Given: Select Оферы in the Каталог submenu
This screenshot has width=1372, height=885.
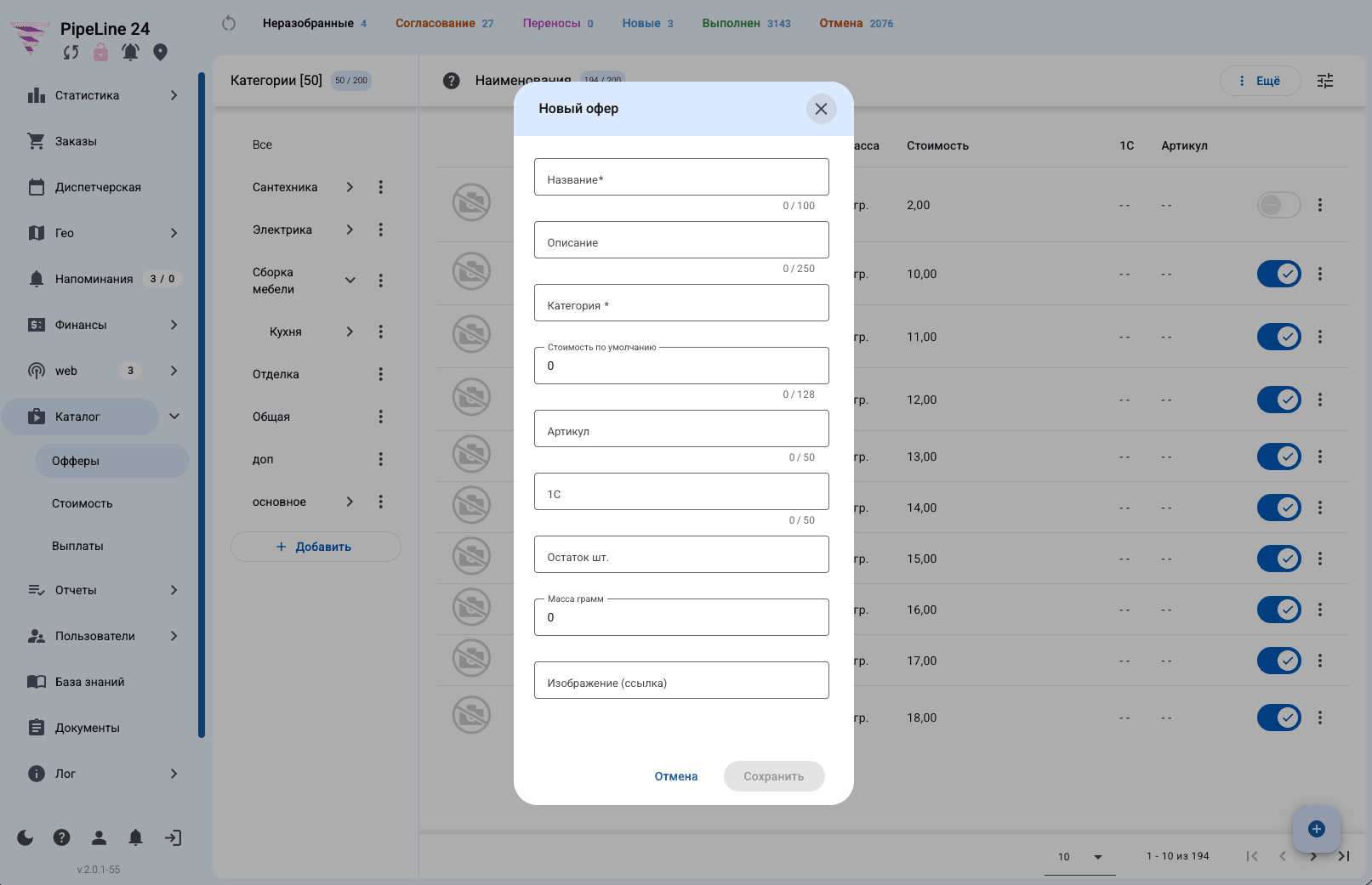Looking at the screenshot, I should tap(111, 461).
